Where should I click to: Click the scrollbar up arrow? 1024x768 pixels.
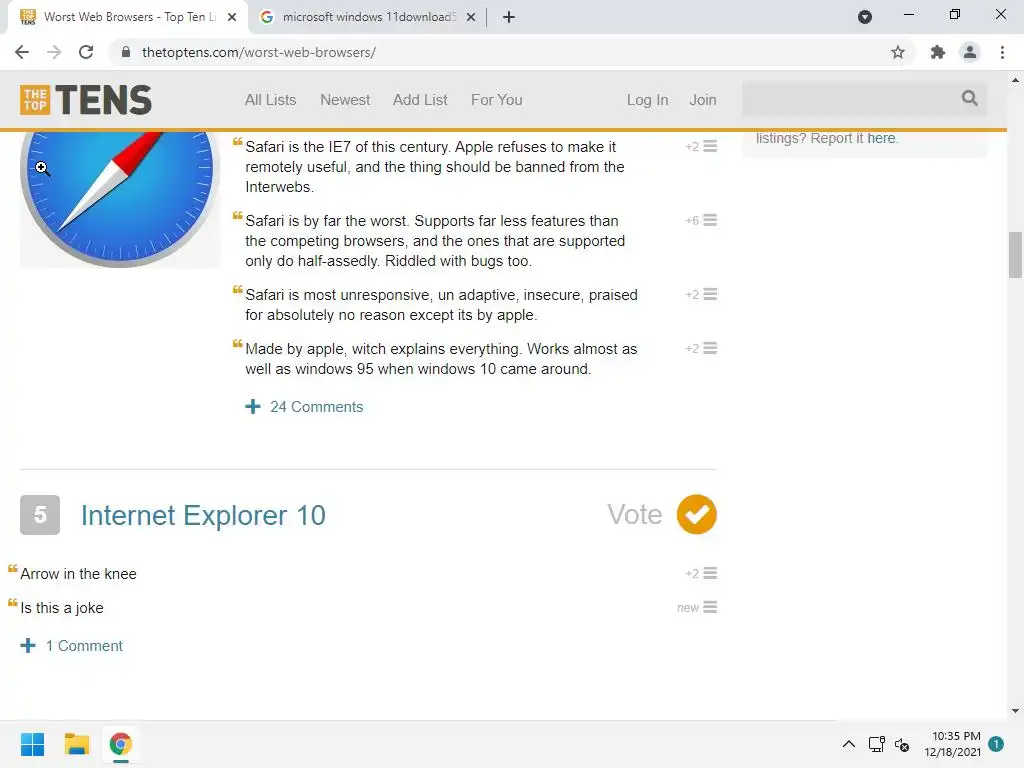(x=1015, y=80)
